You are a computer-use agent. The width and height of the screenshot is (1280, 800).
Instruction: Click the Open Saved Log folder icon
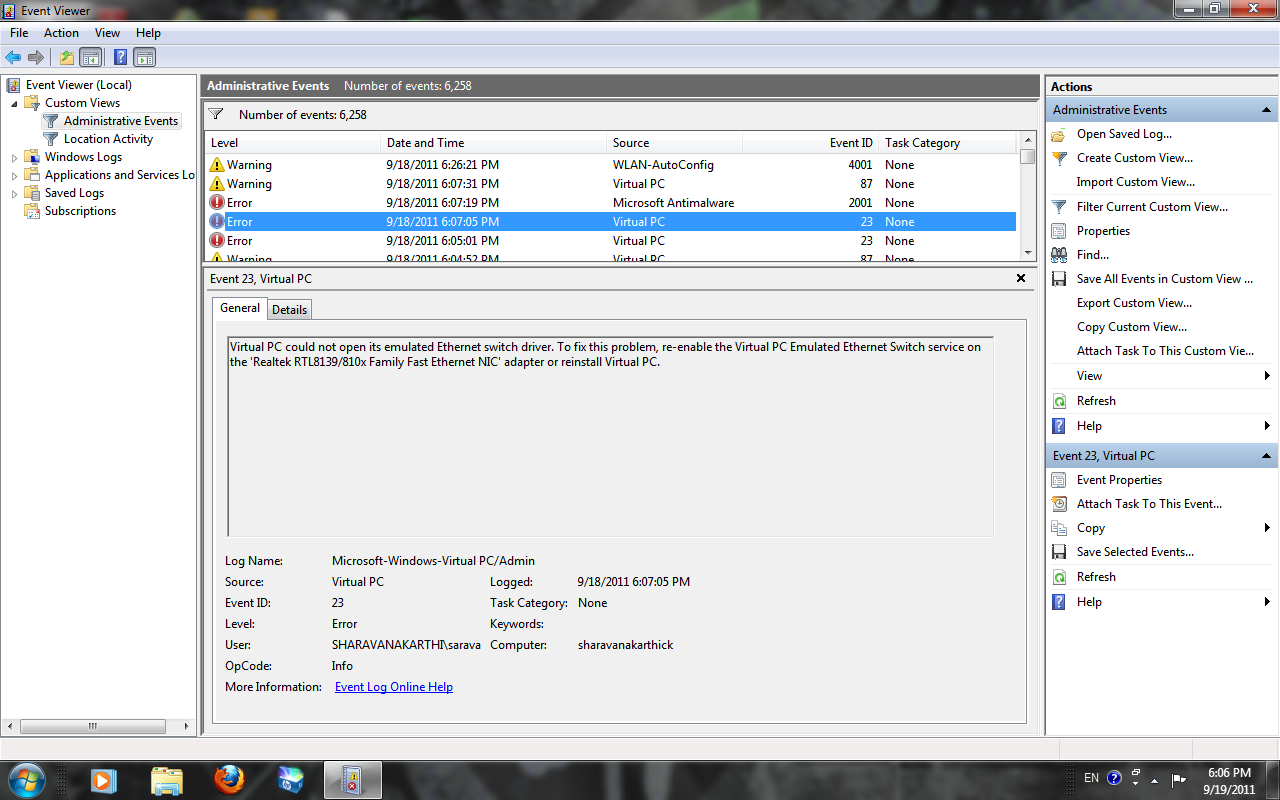(1059, 134)
